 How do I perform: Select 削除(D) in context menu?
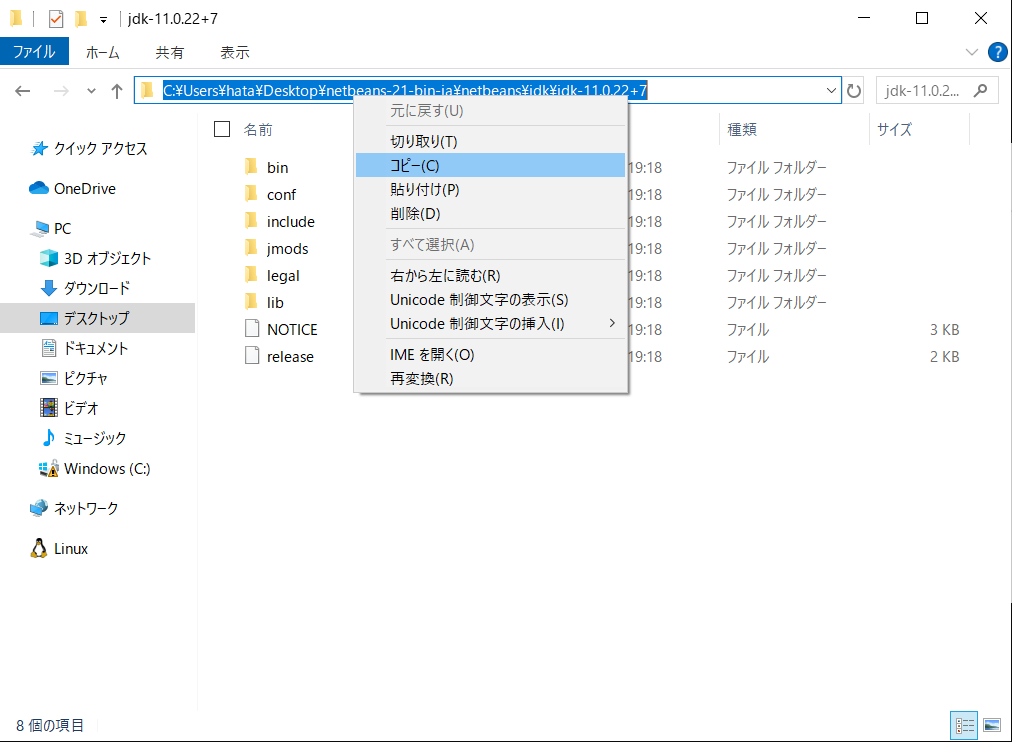click(x=491, y=214)
